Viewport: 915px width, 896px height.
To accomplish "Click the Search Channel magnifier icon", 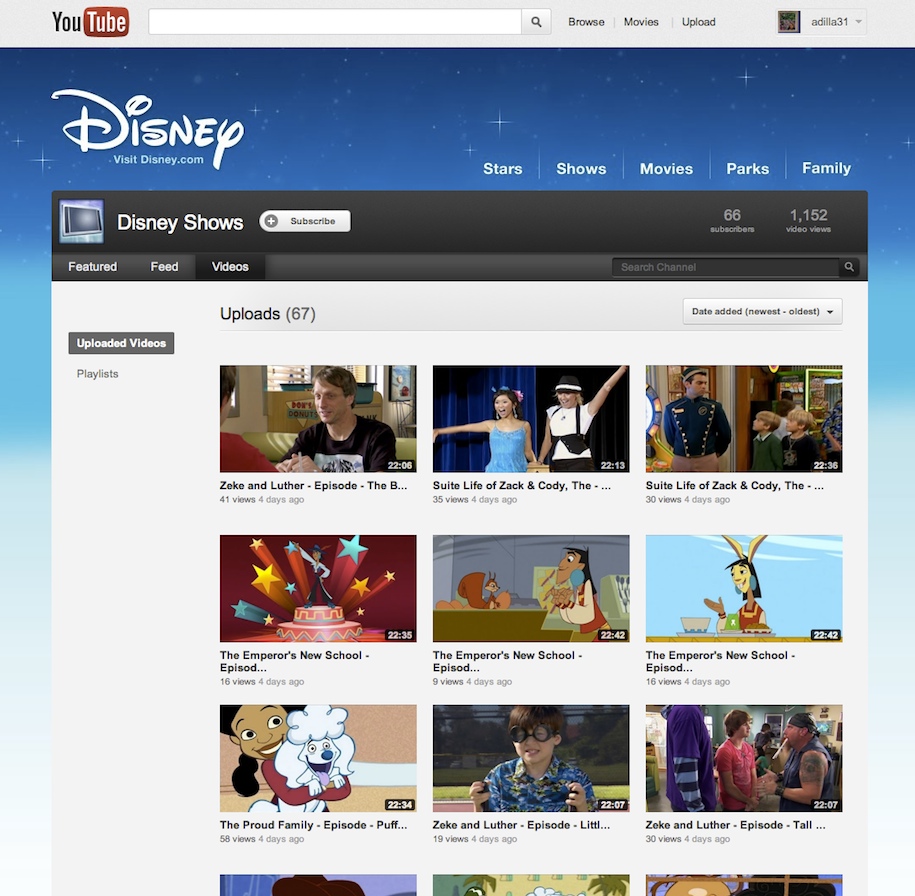I will pyautogui.click(x=849, y=267).
